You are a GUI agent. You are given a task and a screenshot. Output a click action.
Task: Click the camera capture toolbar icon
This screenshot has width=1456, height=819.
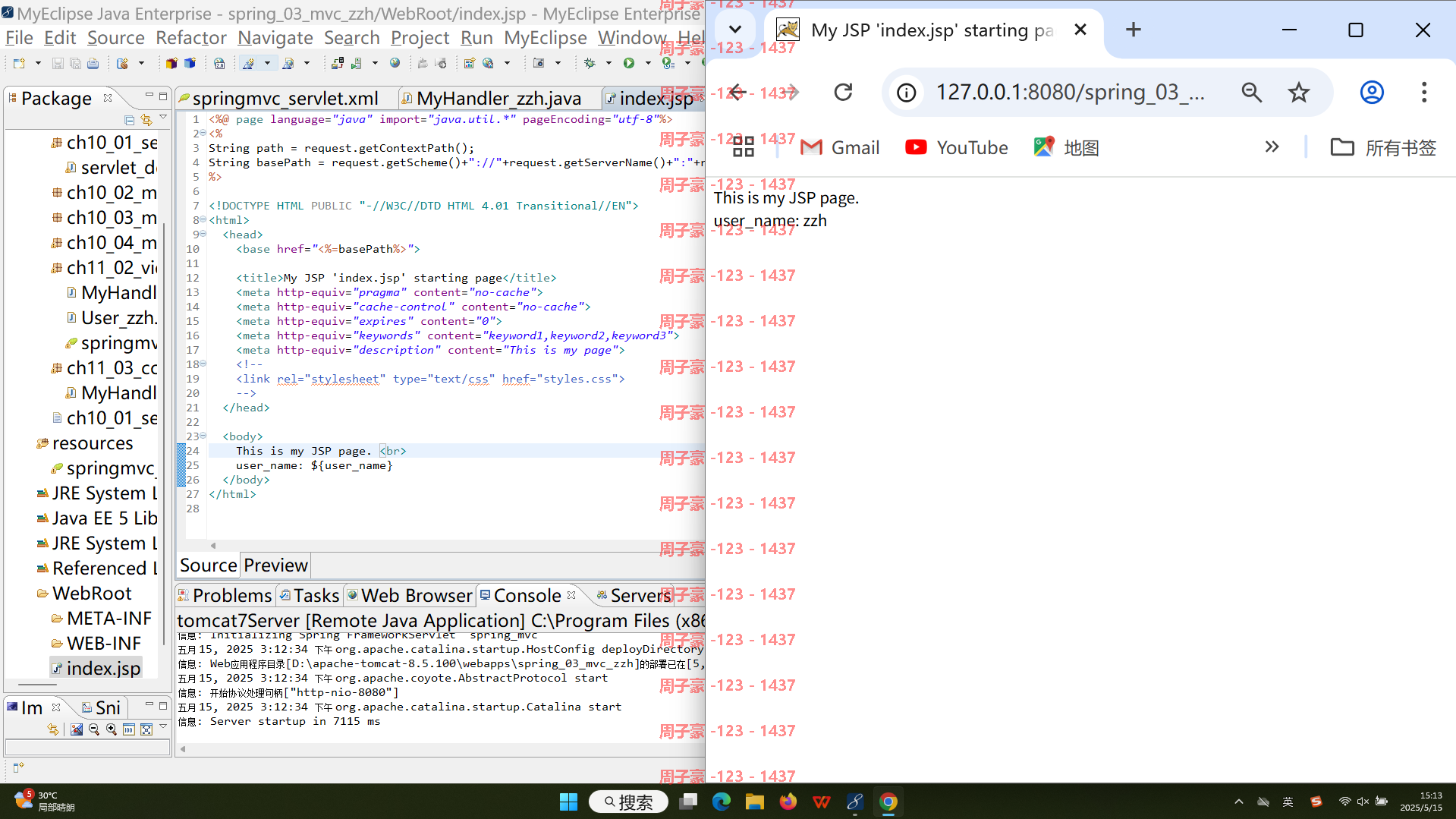539,64
